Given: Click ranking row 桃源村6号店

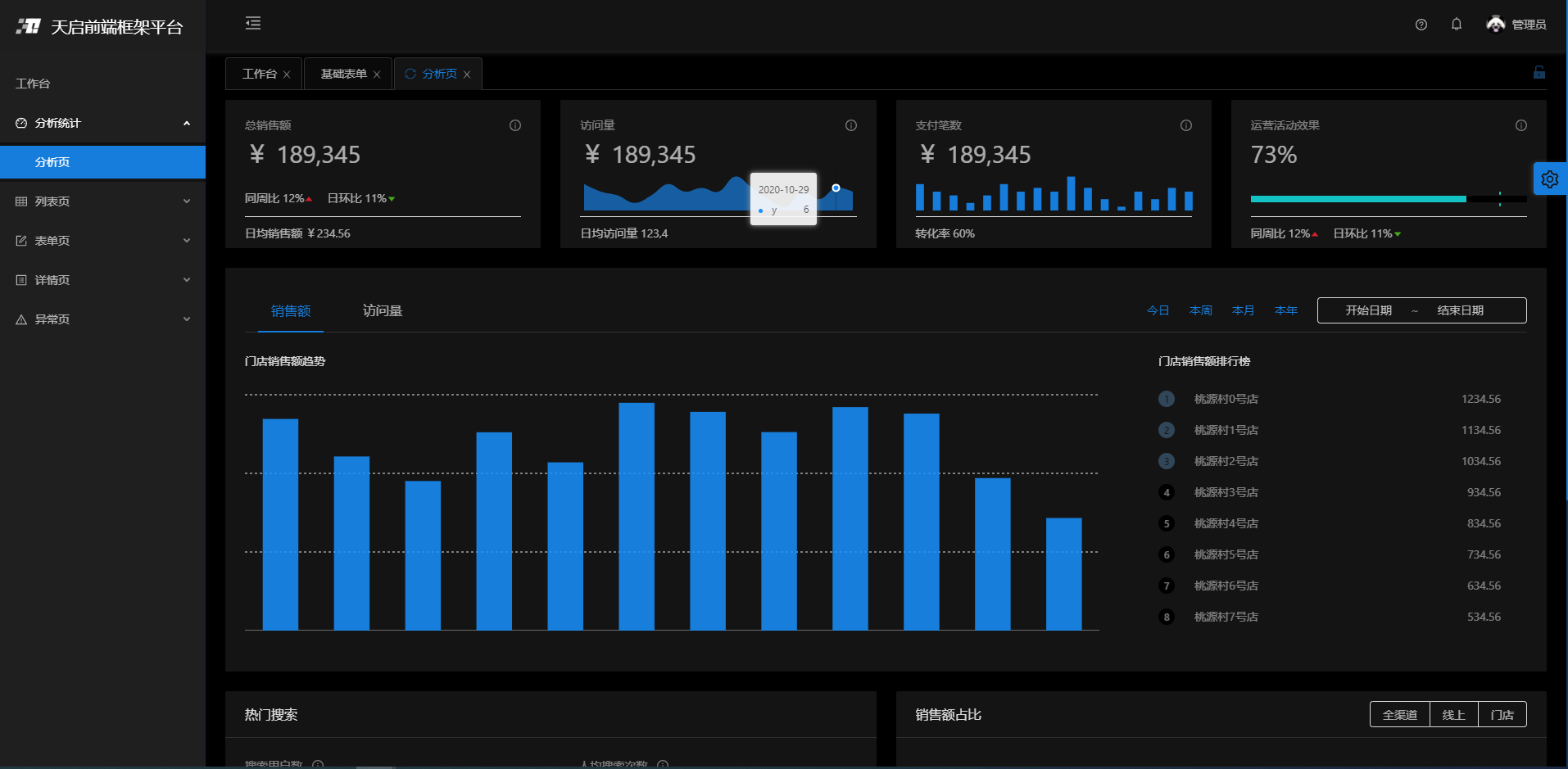Looking at the screenshot, I should (1329, 586).
